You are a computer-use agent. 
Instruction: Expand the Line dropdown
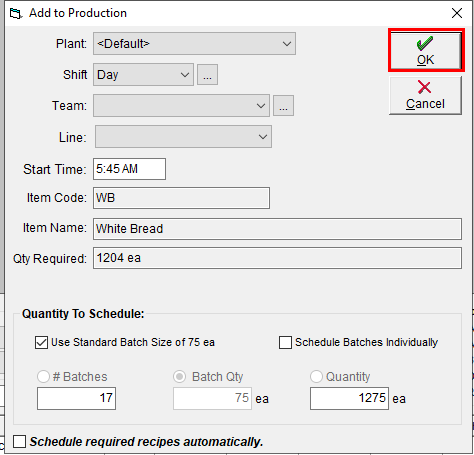(x=183, y=137)
